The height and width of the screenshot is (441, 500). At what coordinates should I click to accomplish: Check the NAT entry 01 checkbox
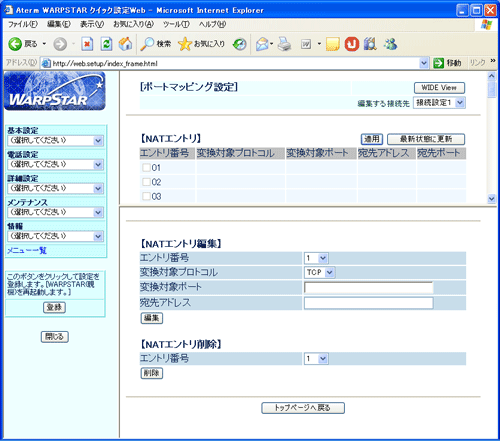click(146, 167)
